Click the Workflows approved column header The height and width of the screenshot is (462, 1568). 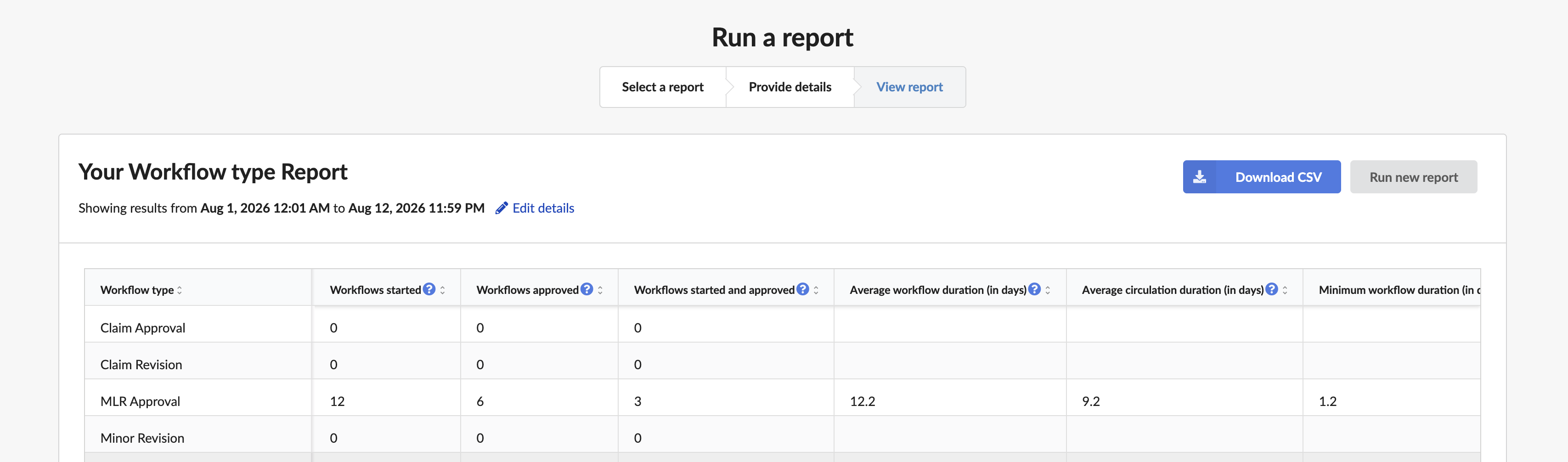pyautogui.click(x=539, y=287)
